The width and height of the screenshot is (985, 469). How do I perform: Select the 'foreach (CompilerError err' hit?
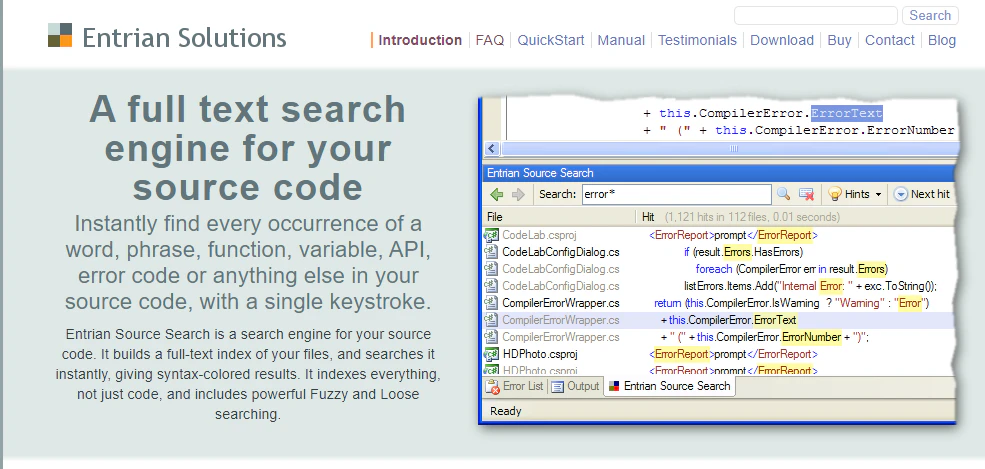(792, 269)
